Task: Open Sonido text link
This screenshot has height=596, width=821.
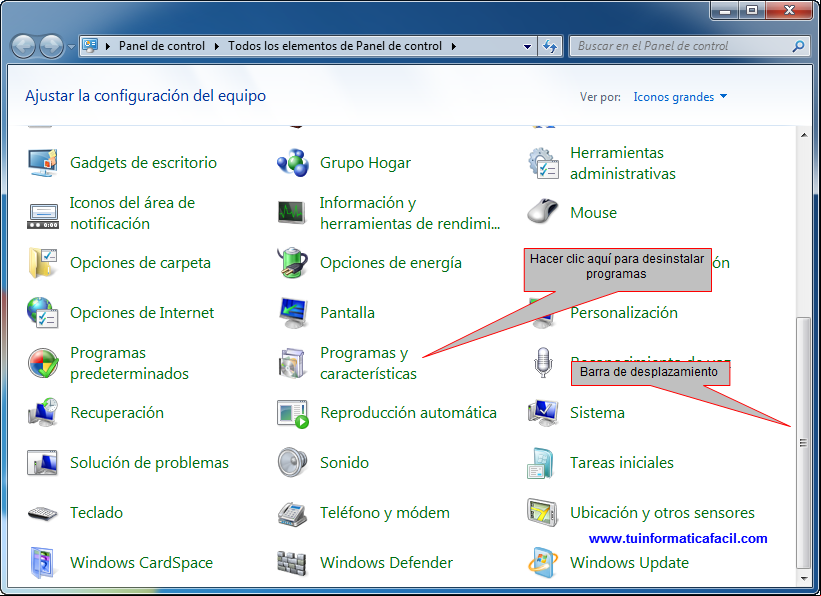Action: pyautogui.click(x=345, y=463)
